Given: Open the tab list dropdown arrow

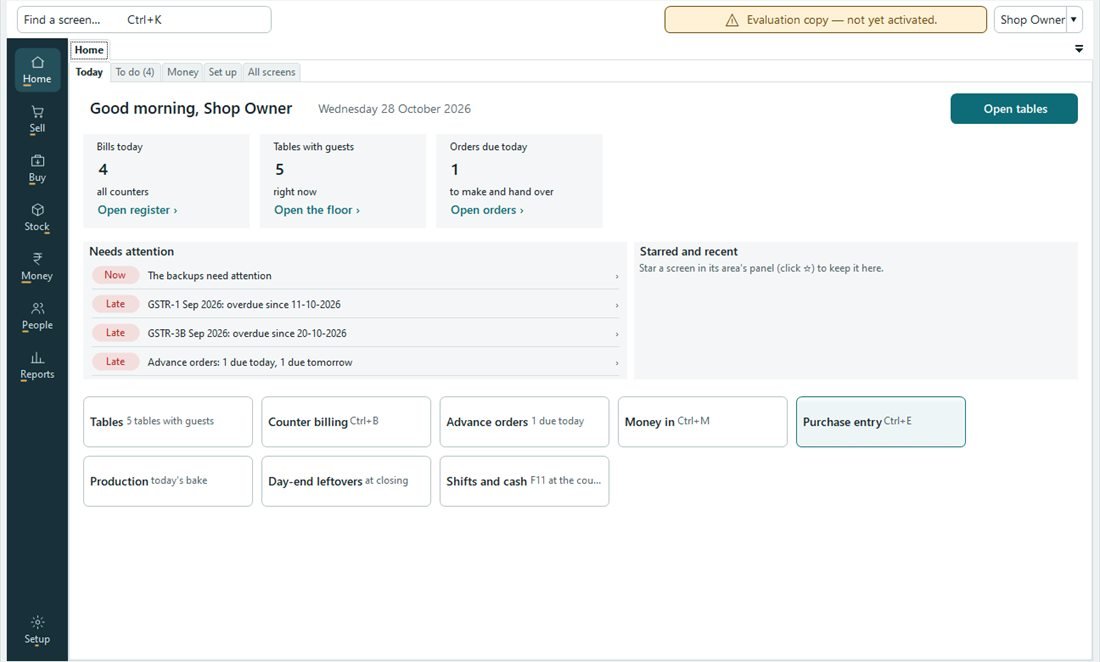Looking at the screenshot, I should pyautogui.click(x=1079, y=49).
